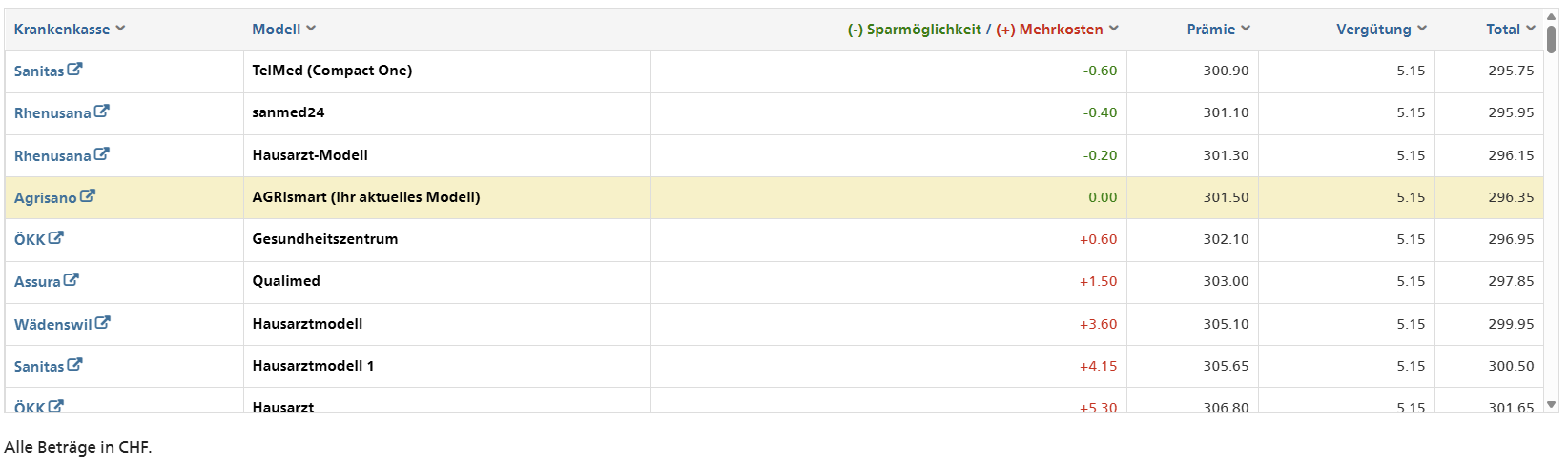1568x467 pixels.
Task: Select the TelMed (Compact One) model cell
Action: (x=332, y=71)
